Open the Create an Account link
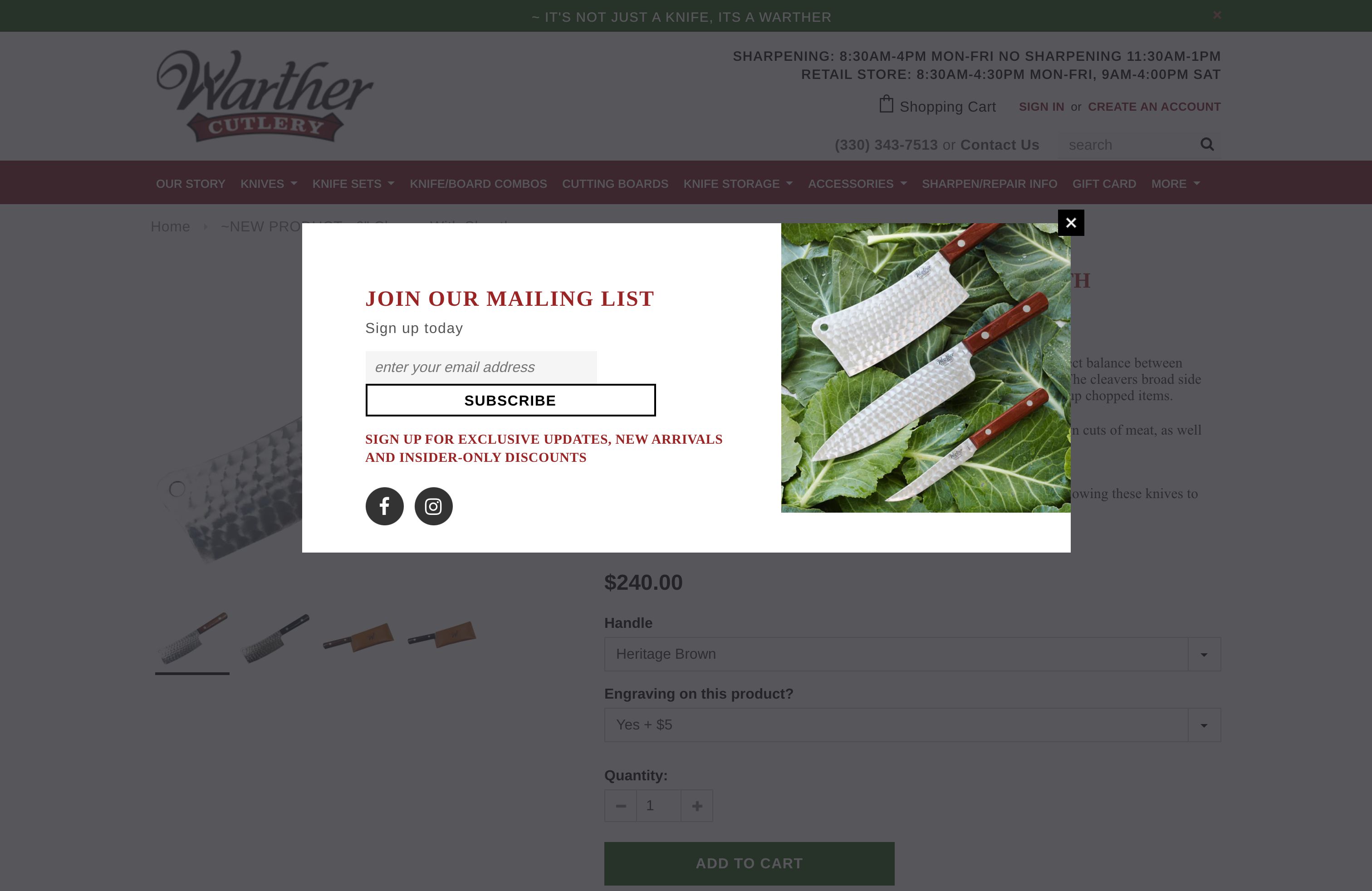The width and height of the screenshot is (1372, 891). (1154, 107)
